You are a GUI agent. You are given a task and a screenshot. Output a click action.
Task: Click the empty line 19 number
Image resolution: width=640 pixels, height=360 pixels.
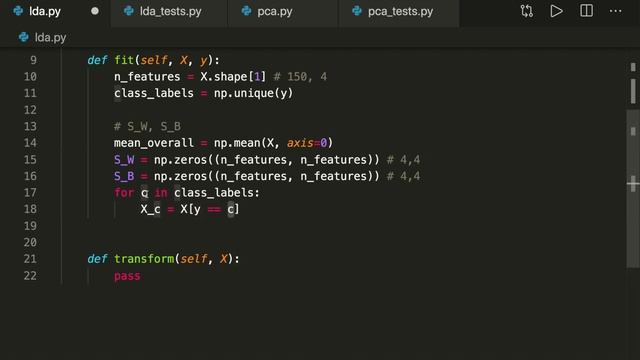(30, 226)
